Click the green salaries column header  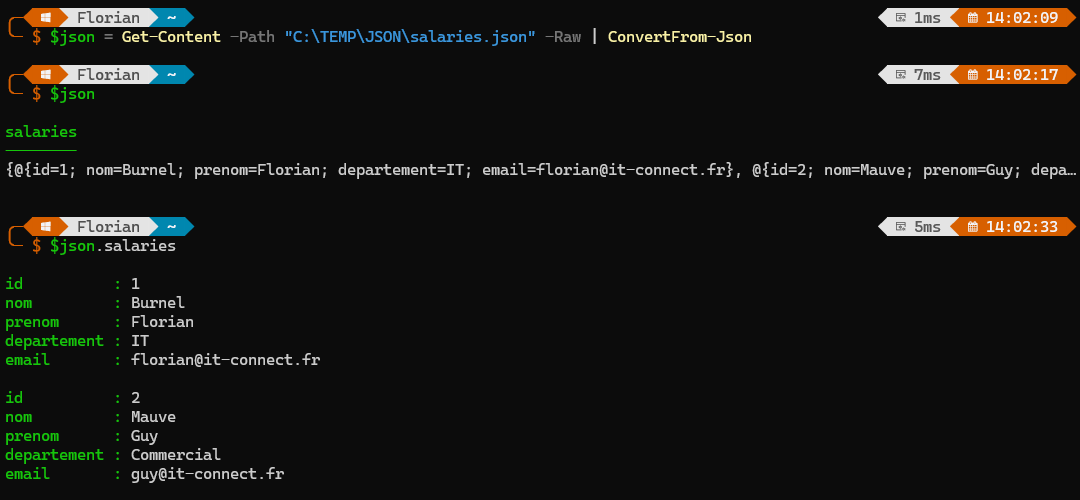[41, 132]
